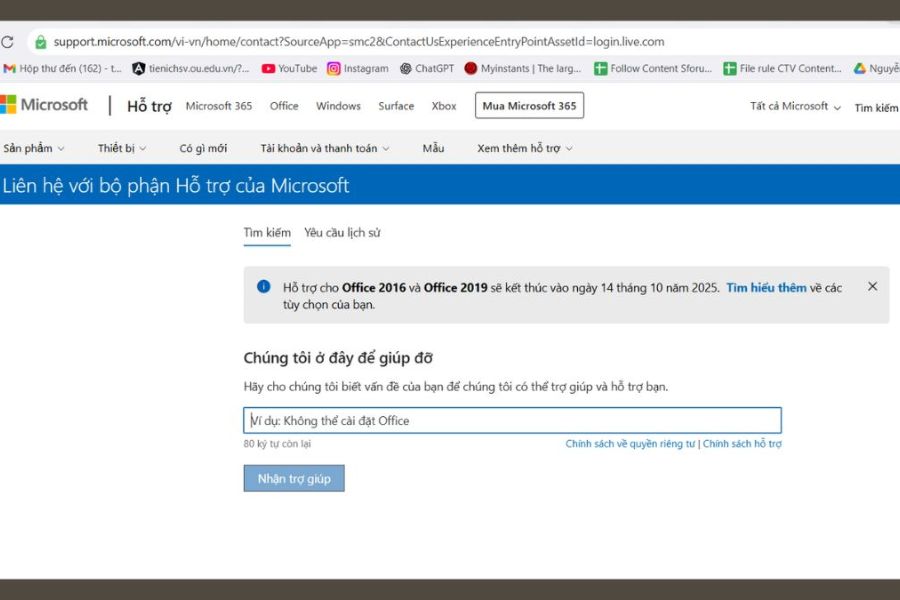Open Chính sách về quyền riêng tư link
This screenshot has height=600, width=900.
coord(630,444)
